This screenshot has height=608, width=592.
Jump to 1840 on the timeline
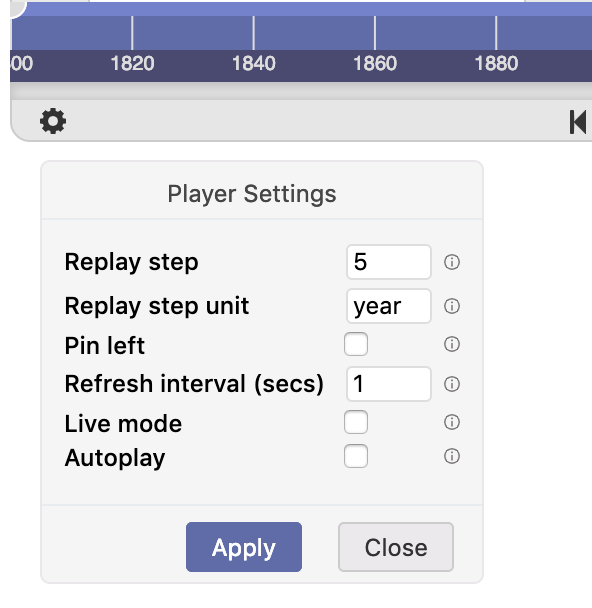(x=254, y=63)
